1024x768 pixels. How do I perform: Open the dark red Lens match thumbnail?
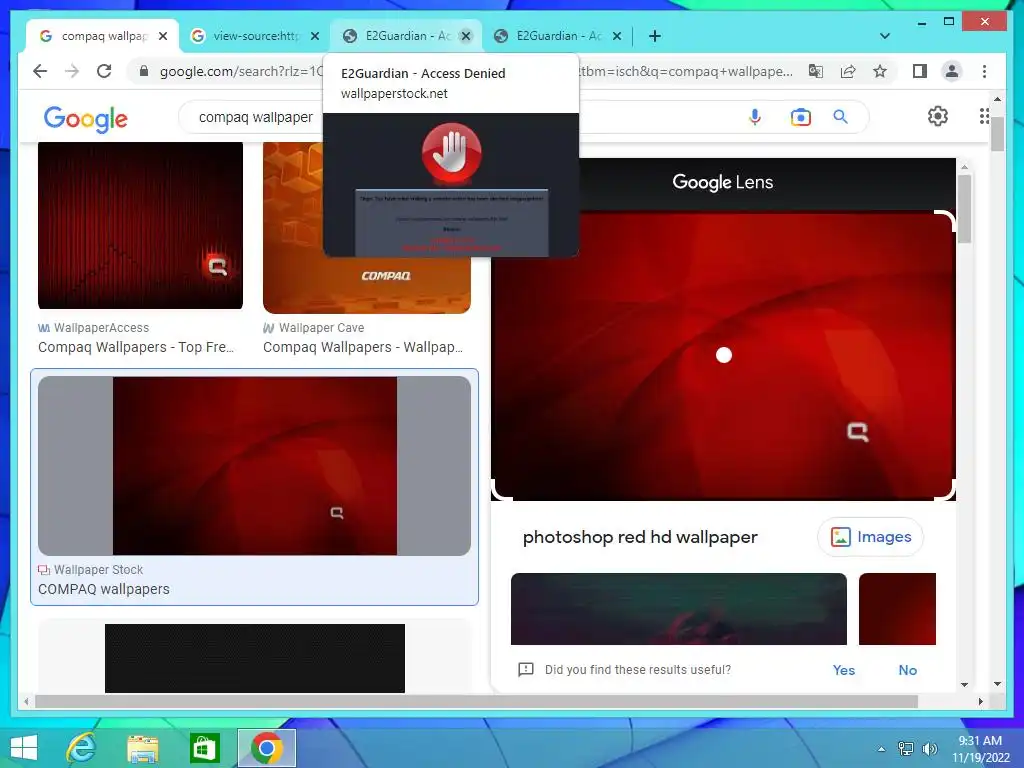point(897,609)
